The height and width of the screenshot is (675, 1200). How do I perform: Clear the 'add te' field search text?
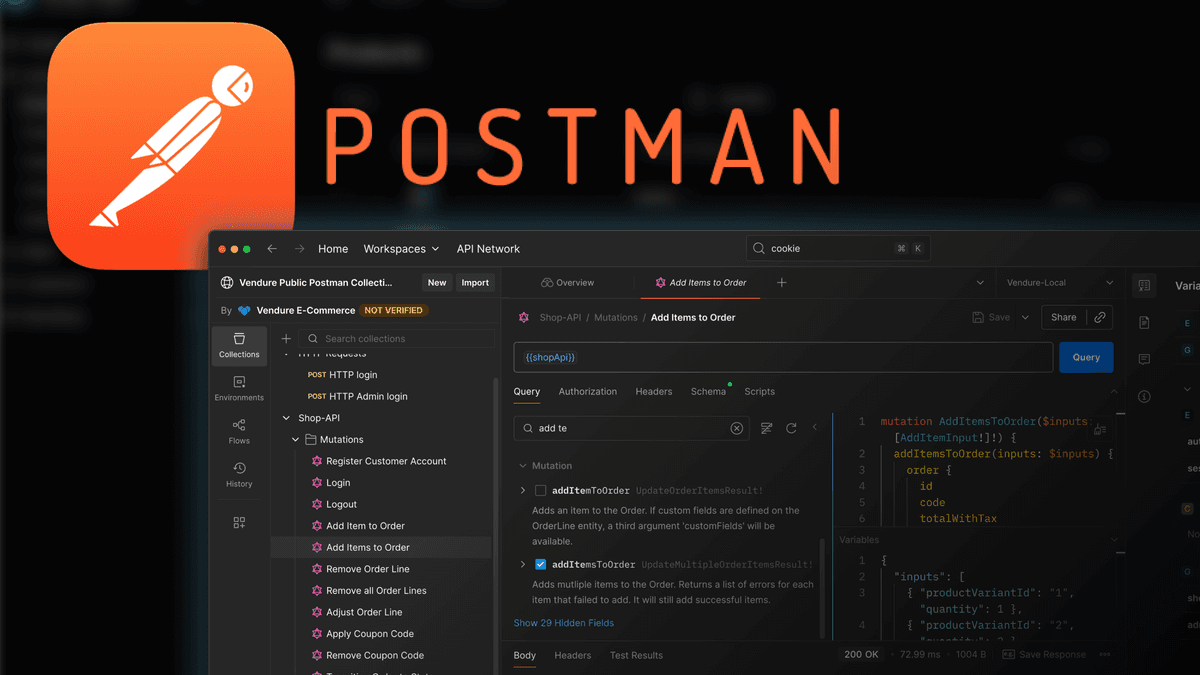coord(737,428)
